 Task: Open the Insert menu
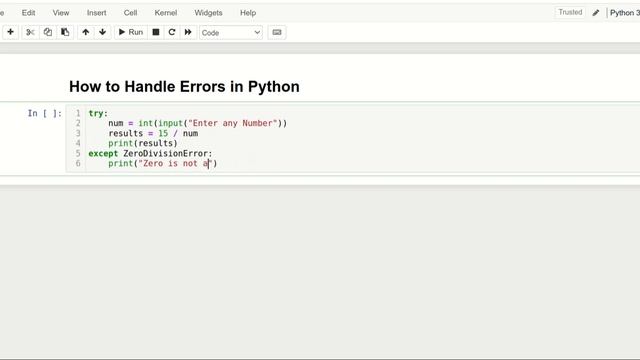[97, 13]
